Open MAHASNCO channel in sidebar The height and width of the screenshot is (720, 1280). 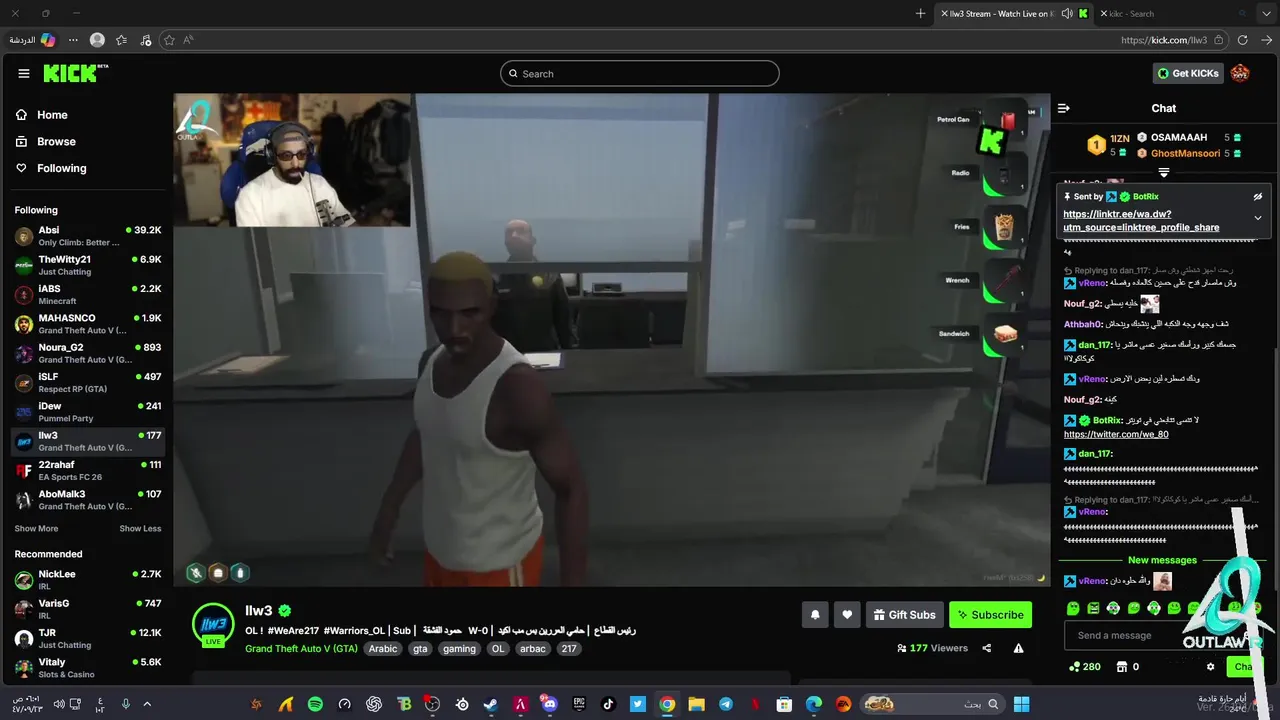tap(87, 324)
